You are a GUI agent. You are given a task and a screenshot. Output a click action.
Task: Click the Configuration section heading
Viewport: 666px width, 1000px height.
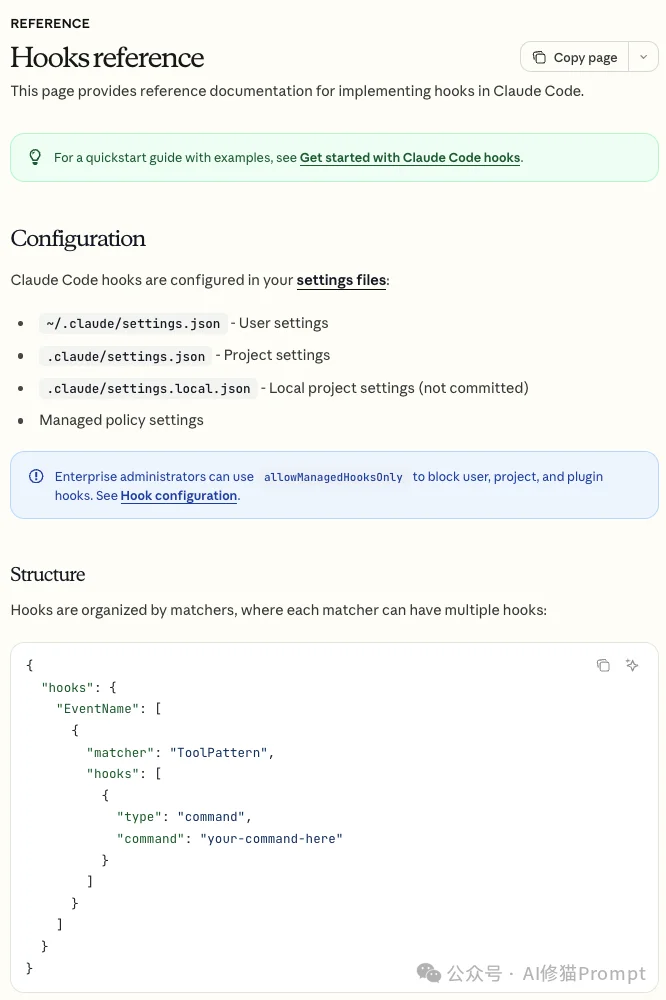click(x=78, y=239)
